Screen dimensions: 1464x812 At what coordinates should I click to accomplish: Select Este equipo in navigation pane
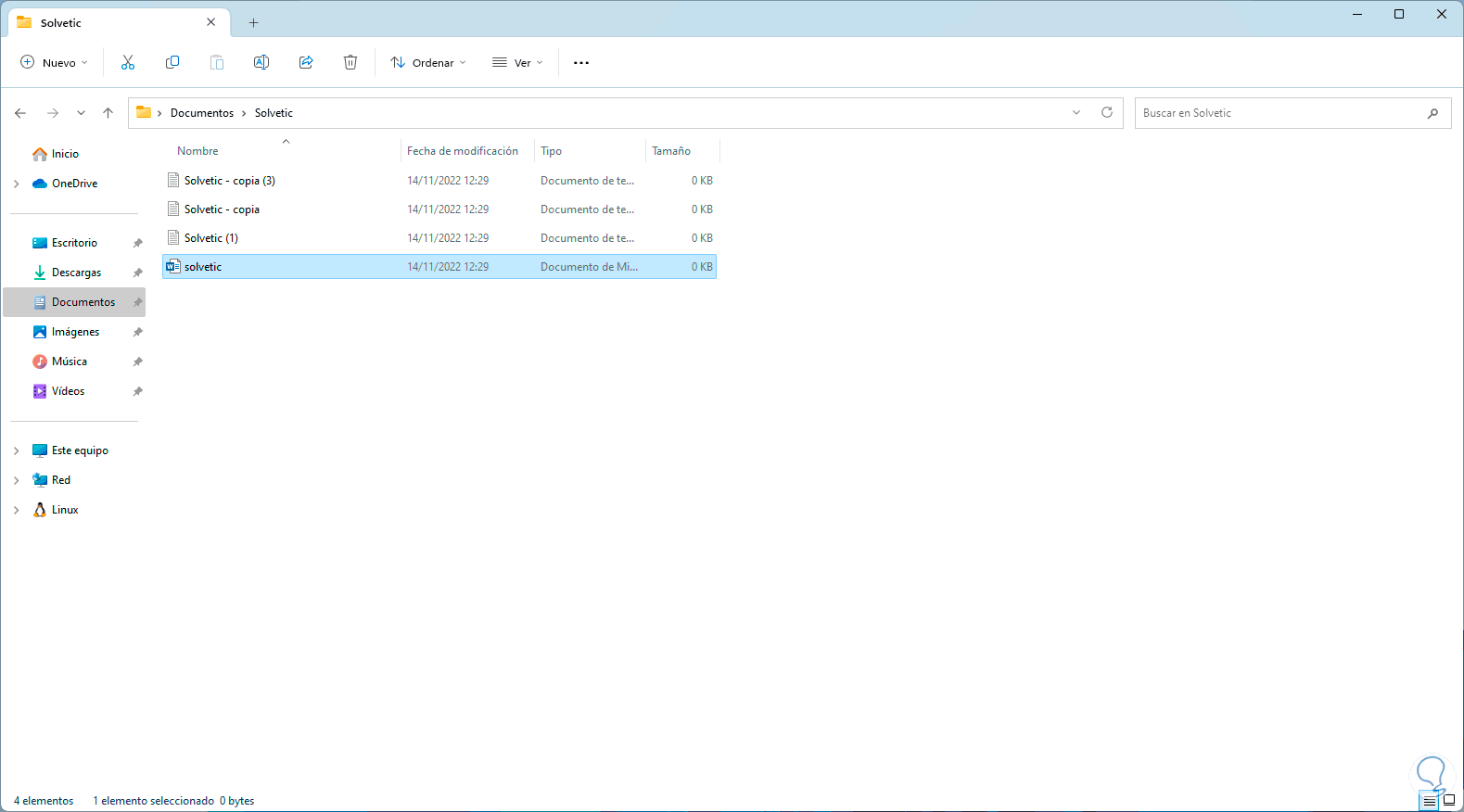click(x=80, y=450)
